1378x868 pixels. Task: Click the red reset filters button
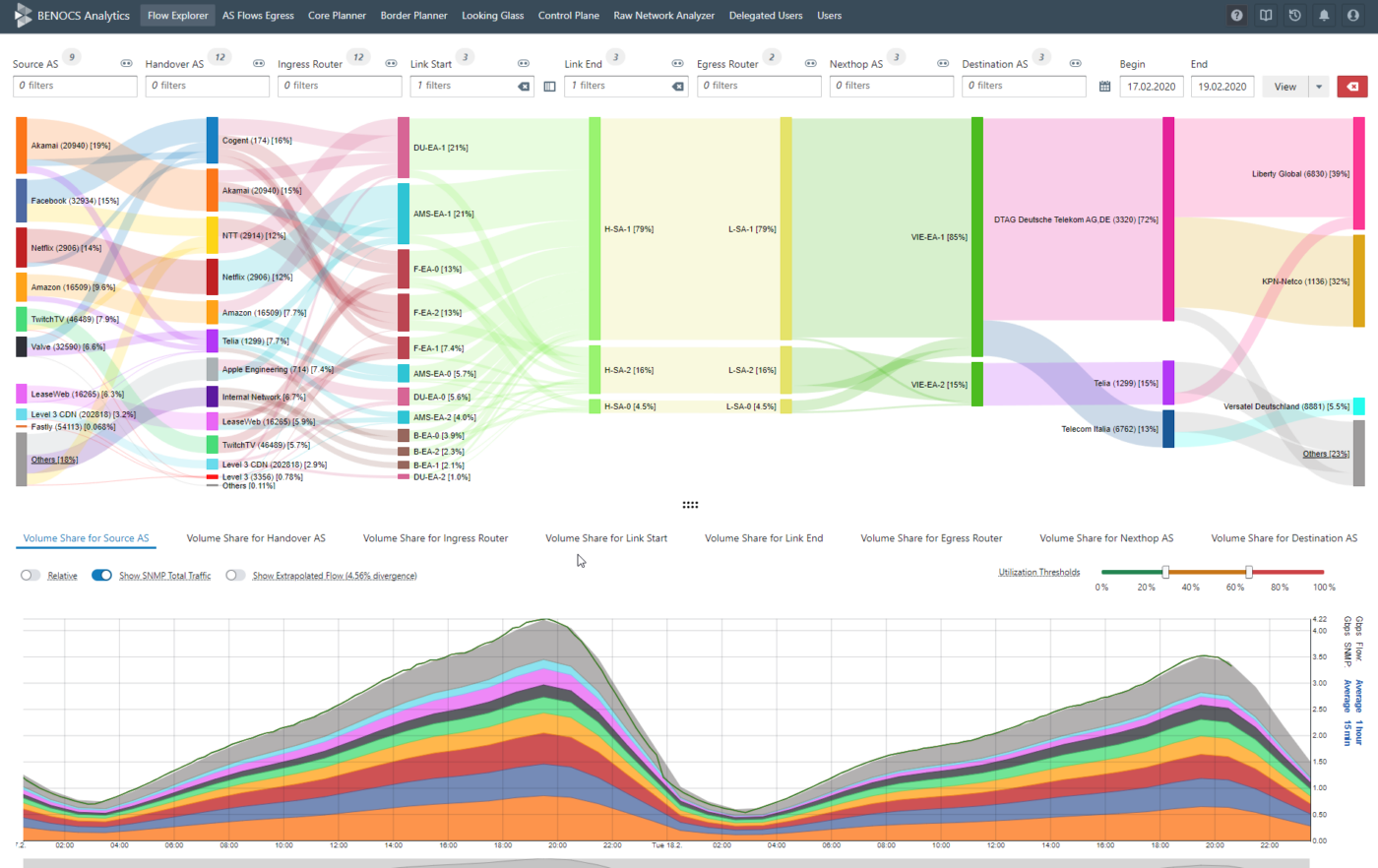click(x=1352, y=87)
